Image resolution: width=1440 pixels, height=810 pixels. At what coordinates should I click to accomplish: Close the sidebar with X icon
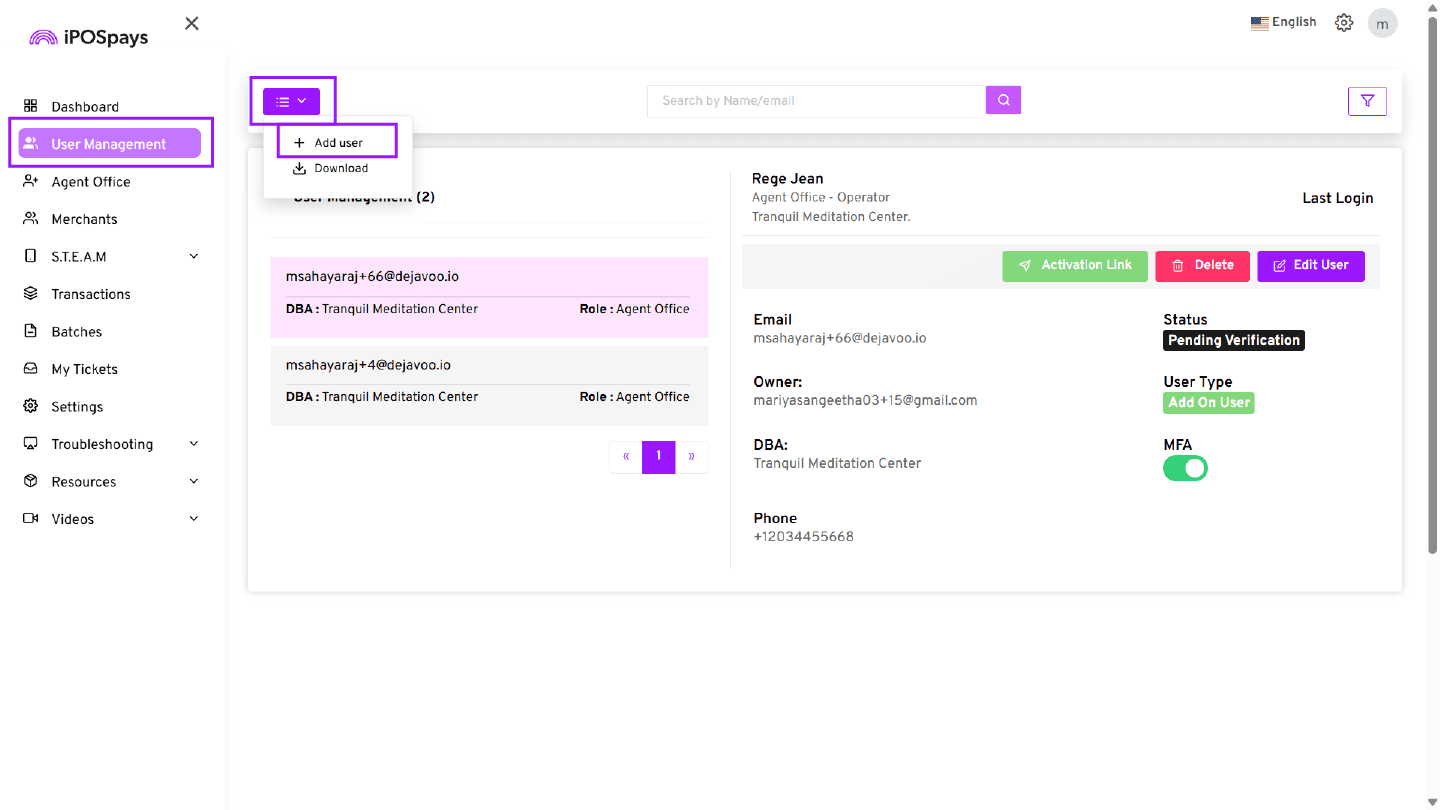point(192,23)
